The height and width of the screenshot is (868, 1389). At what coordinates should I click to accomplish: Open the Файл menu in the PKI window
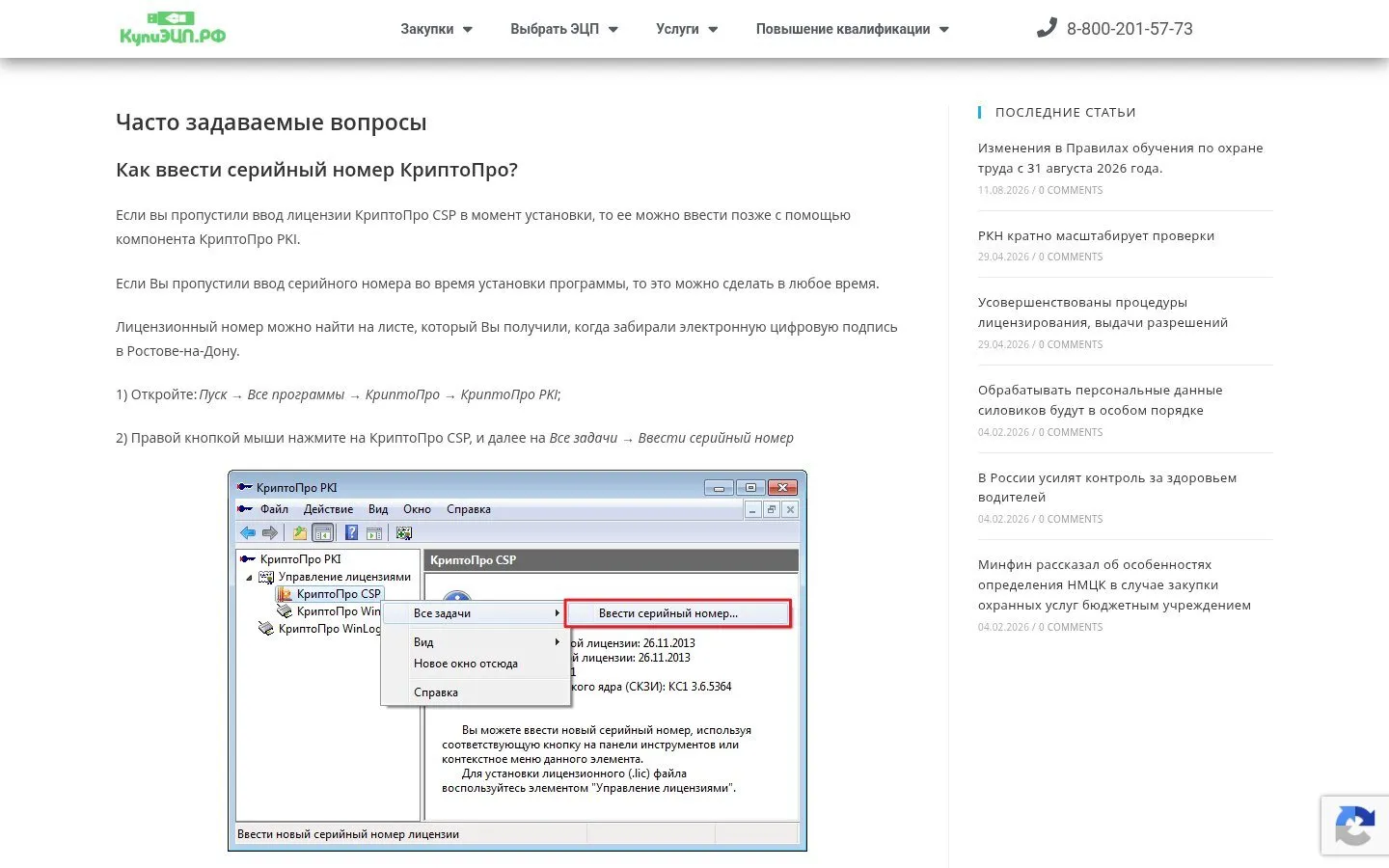274,509
